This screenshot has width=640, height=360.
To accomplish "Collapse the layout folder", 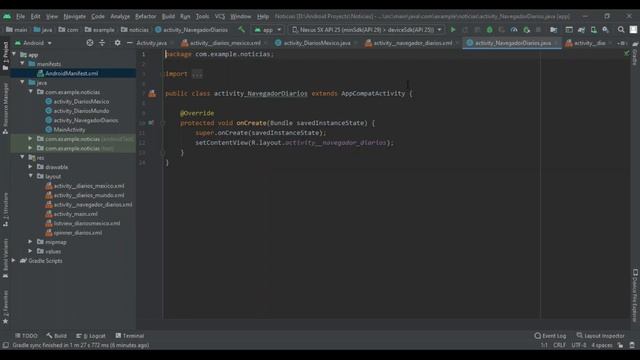I will [30, 176].
